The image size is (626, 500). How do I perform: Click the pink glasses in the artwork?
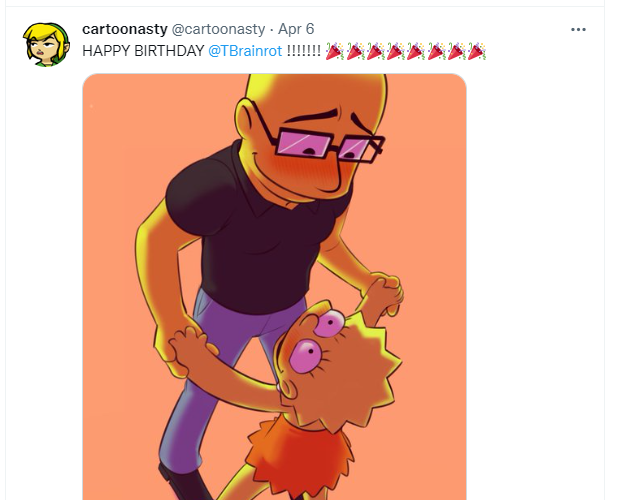click(329, 146)
